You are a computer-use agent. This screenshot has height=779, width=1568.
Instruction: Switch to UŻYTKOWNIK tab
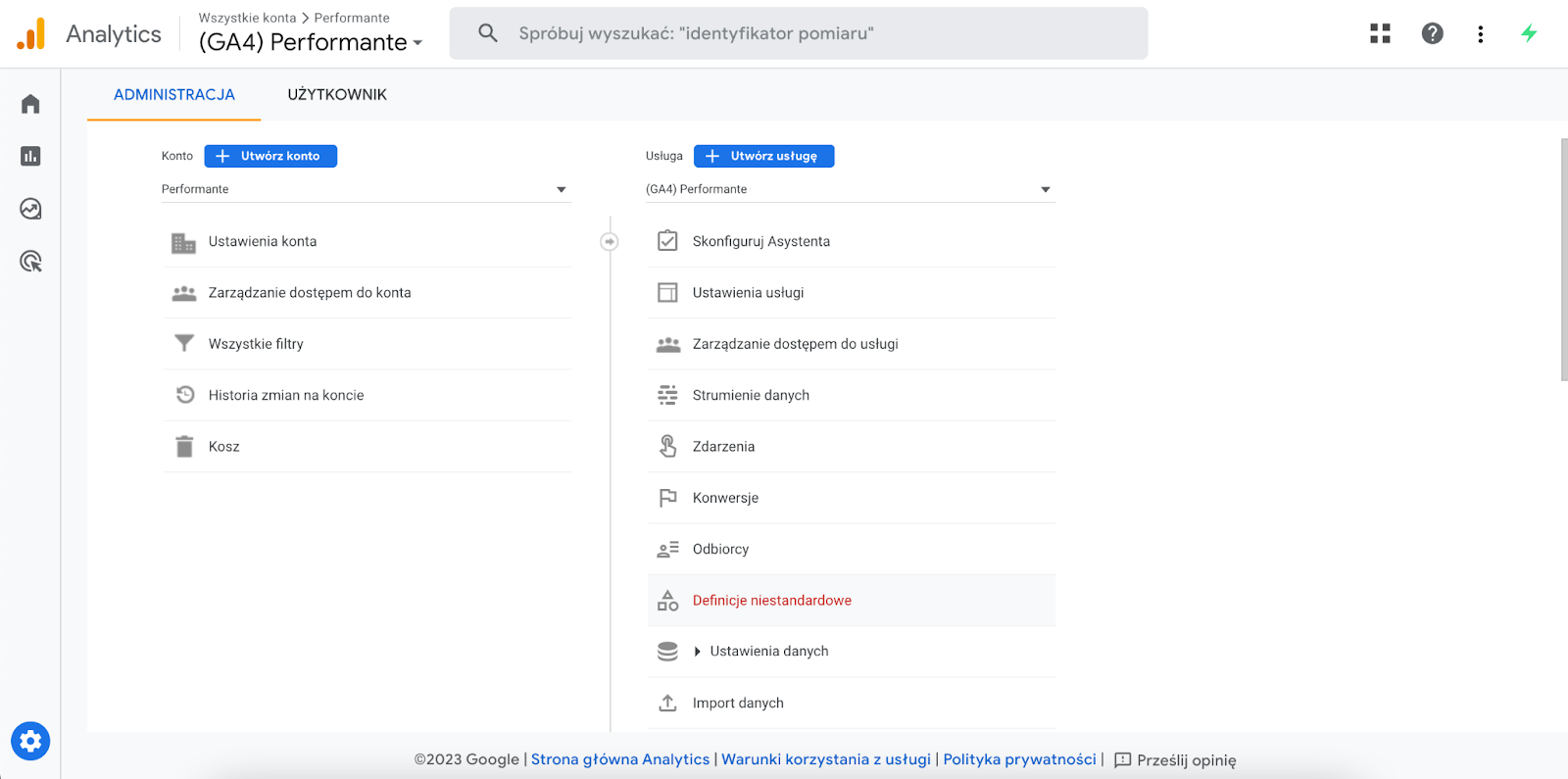(337, 95)
